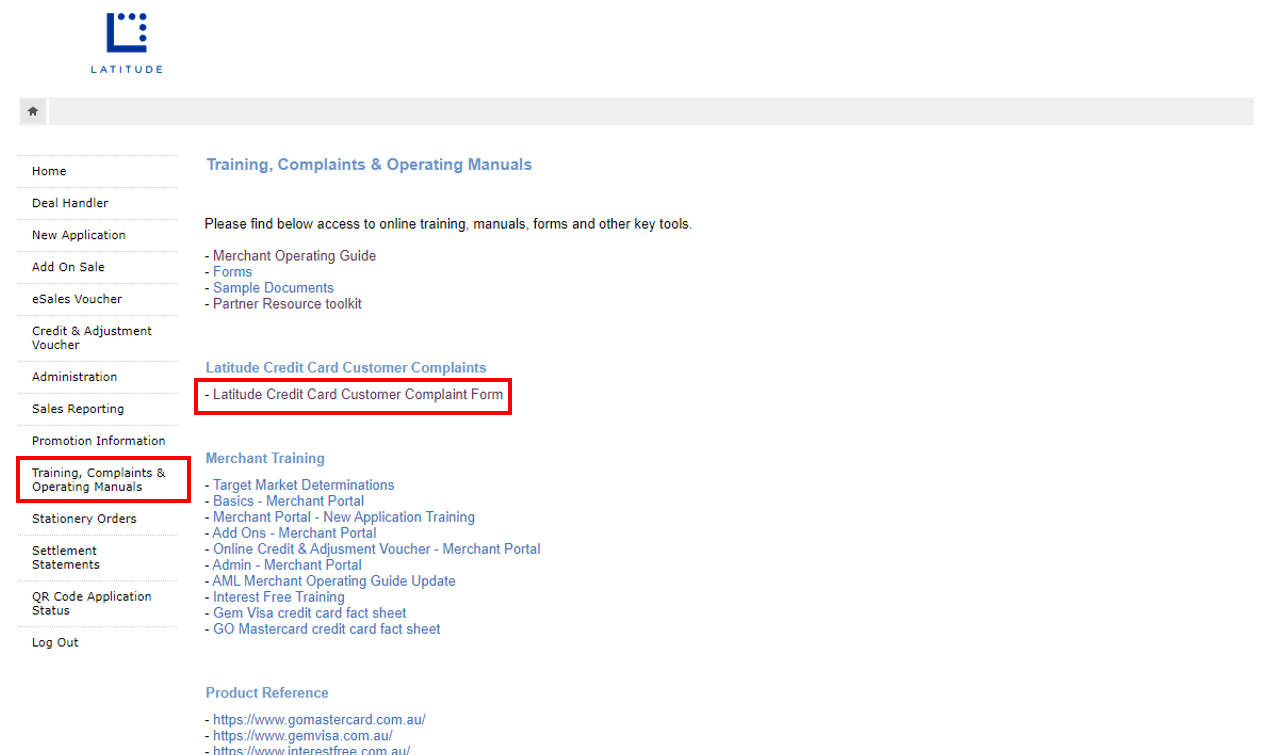The image size is (1261, 755).
Task: Click the Forms link
Action: tap(232, 272)
